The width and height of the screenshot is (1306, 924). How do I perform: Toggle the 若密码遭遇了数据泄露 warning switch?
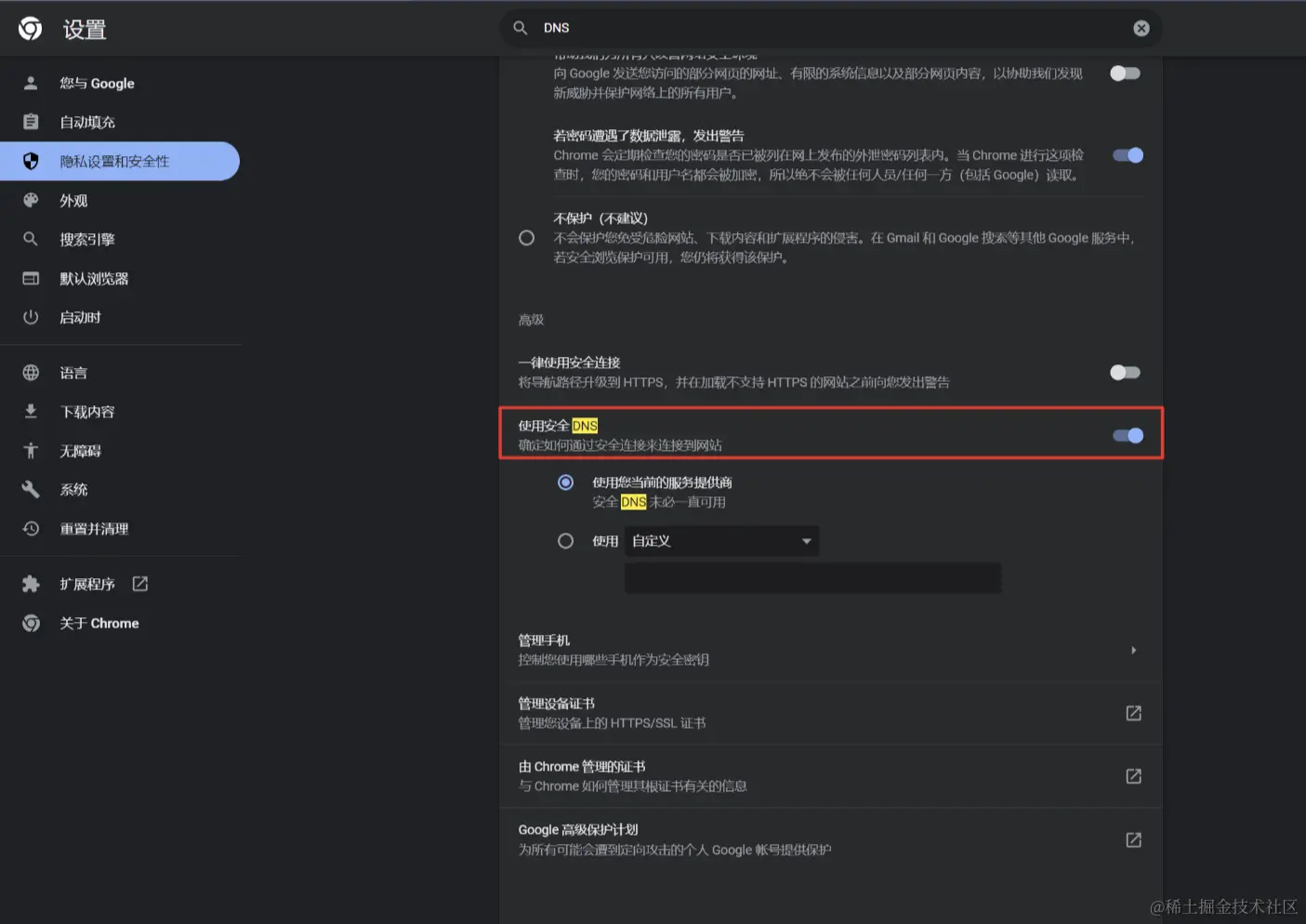(1128, 155)
